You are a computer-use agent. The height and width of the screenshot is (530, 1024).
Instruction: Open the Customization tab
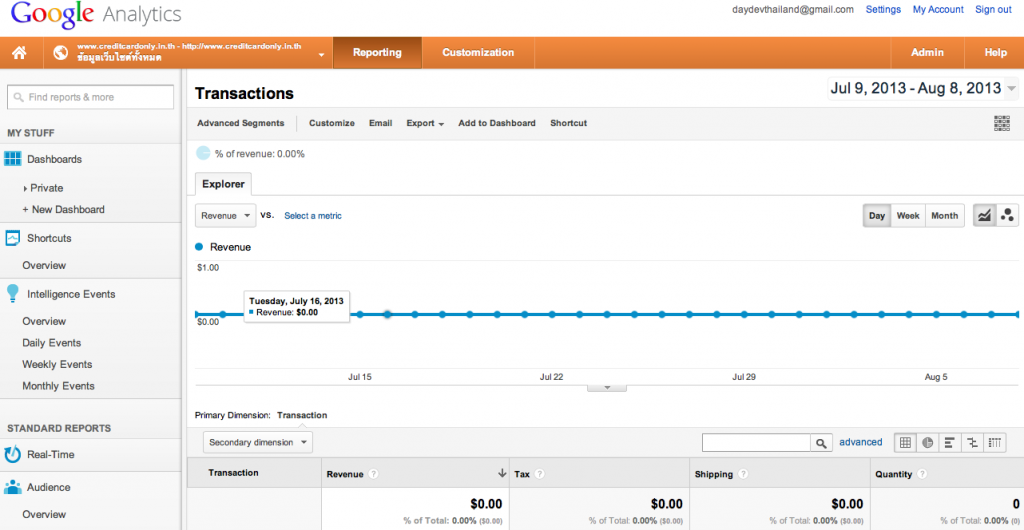click(x=478, y=53)
